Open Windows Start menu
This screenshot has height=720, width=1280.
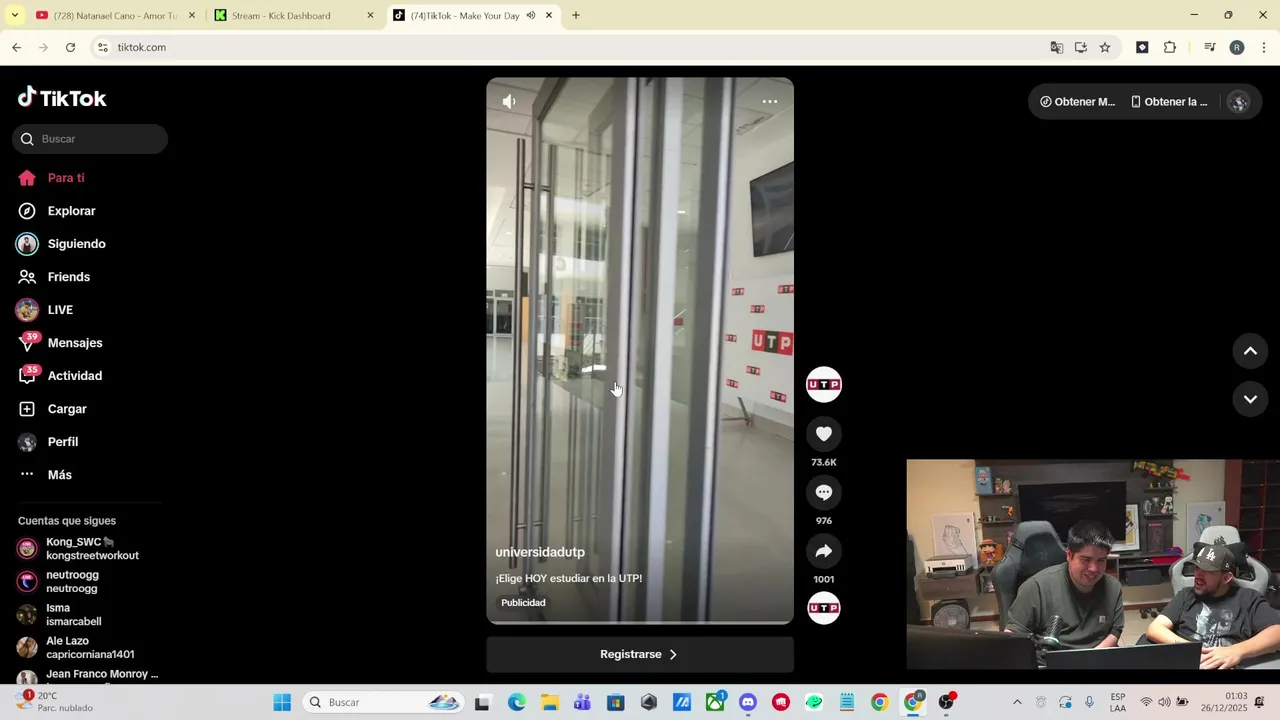point(282,702)
